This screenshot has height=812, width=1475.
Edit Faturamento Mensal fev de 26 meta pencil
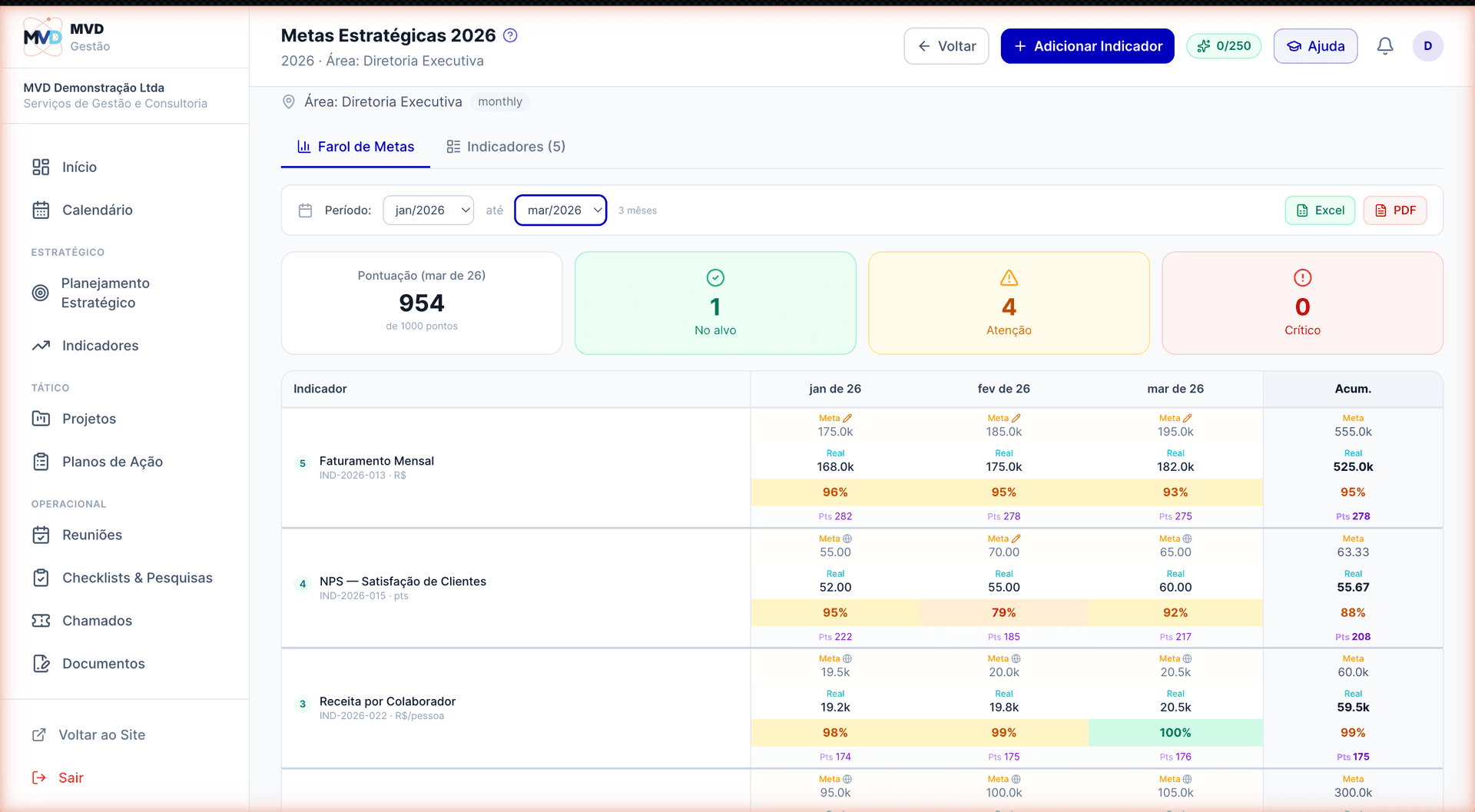(x=1016, y=419)
